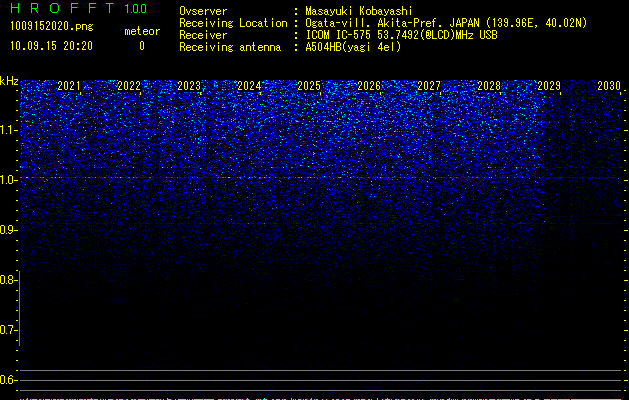Click the 1.0 kHz axis label
629x400 pixels.
pyautogui.click(x=9, y=180)
